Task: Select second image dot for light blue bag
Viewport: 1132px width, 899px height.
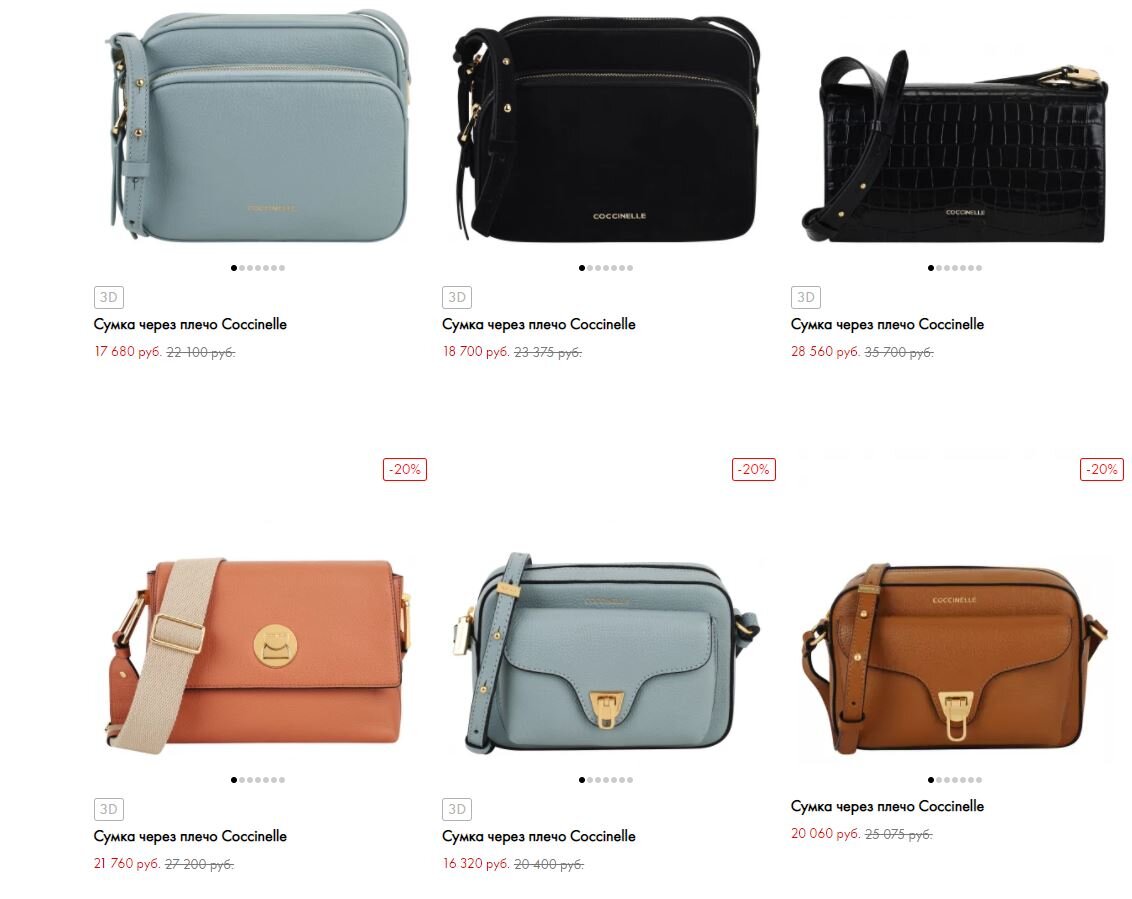Action: (242, 268)
